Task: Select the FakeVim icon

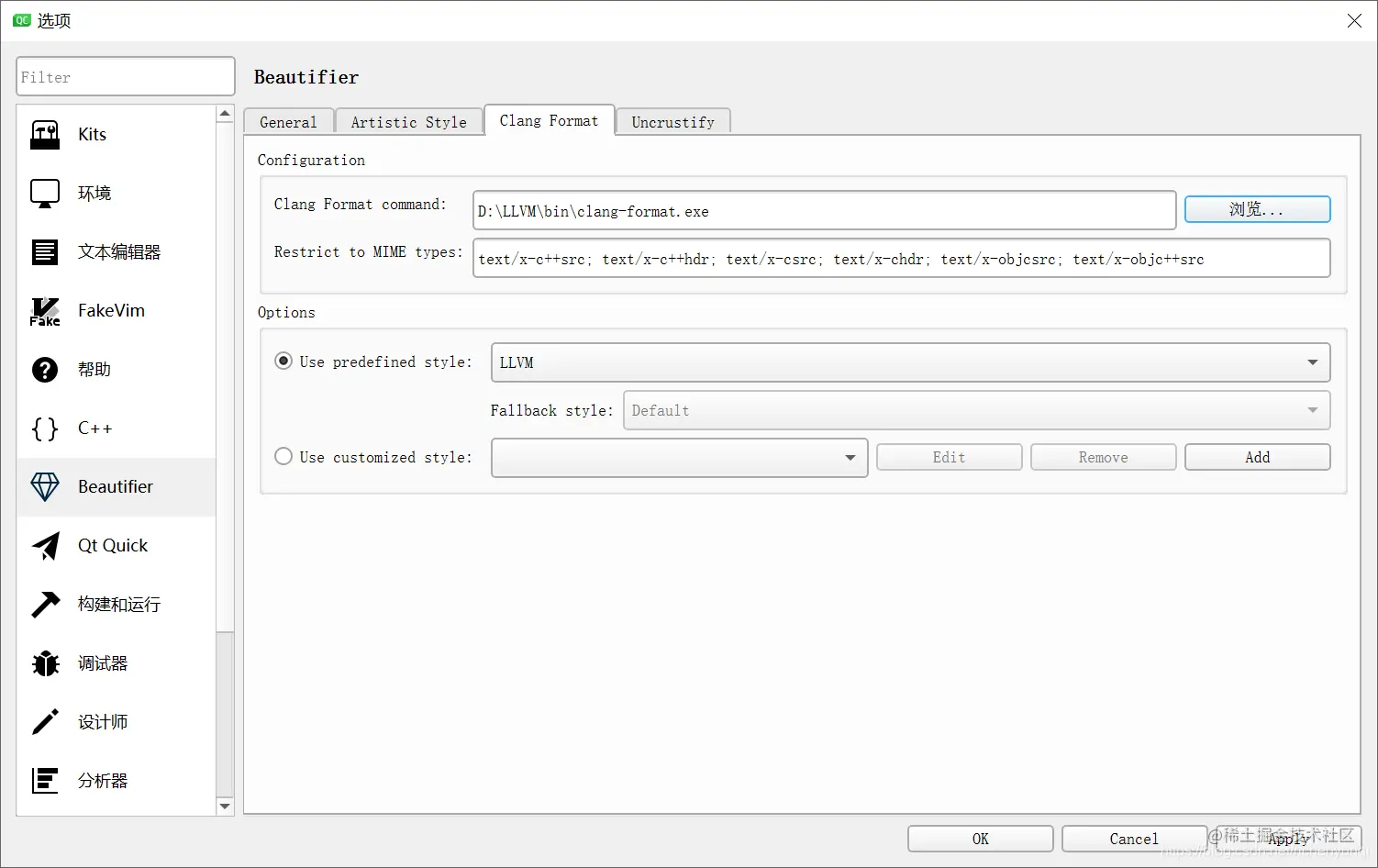Action: click(x=45, y=311)
